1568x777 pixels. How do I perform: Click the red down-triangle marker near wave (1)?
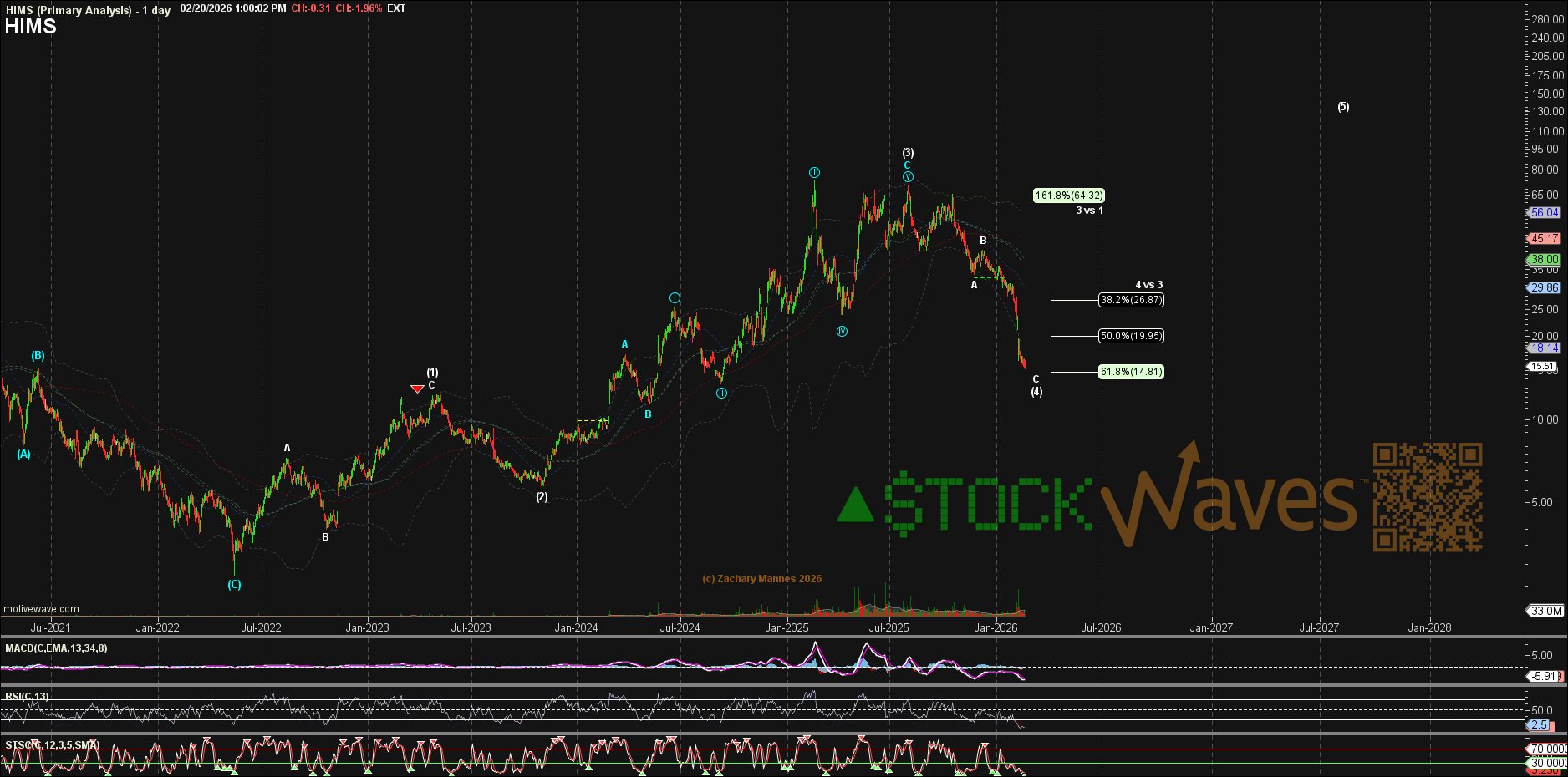click(x=417, y=388)
